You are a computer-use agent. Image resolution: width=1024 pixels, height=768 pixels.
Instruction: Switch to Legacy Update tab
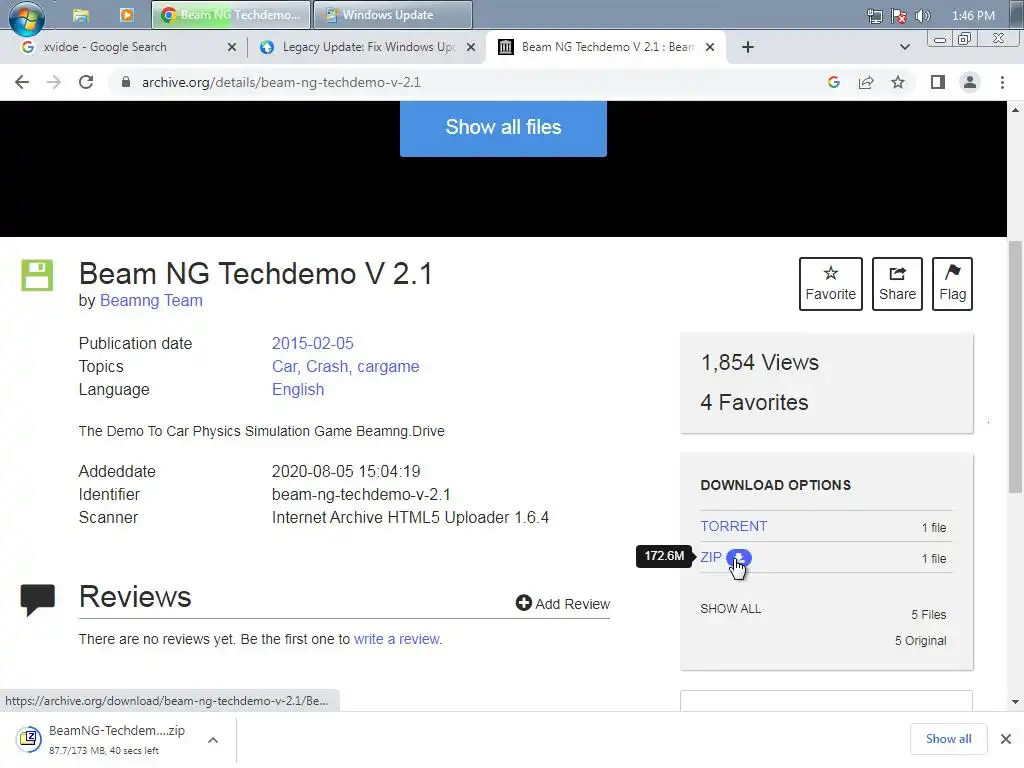pyautogui.click(x=368, y=47)
